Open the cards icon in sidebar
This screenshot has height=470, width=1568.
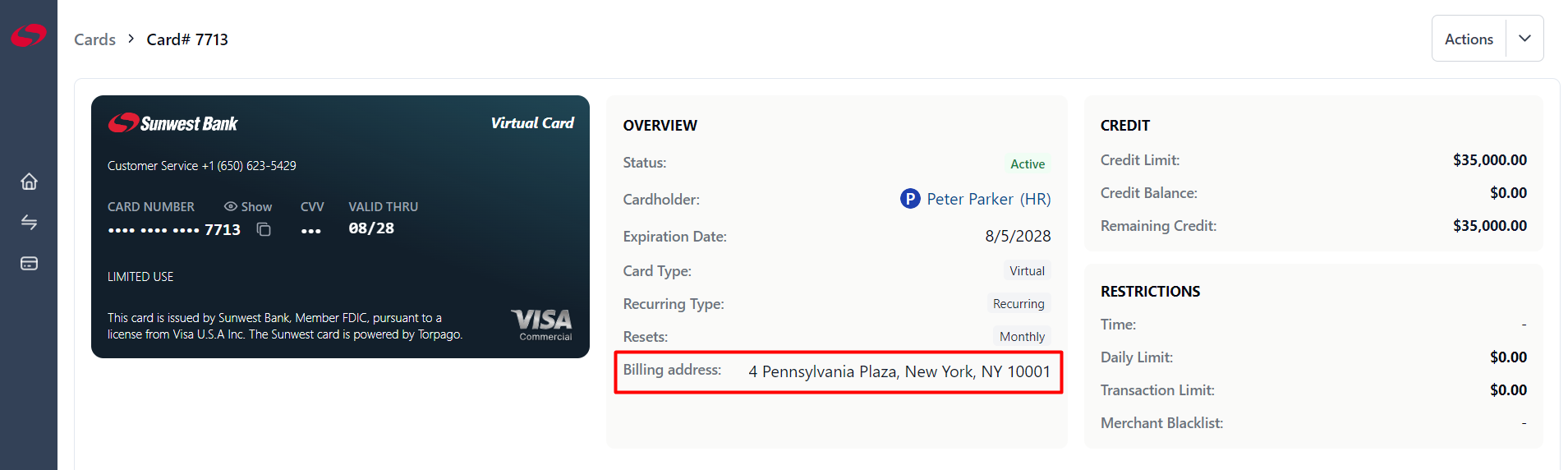29,264
